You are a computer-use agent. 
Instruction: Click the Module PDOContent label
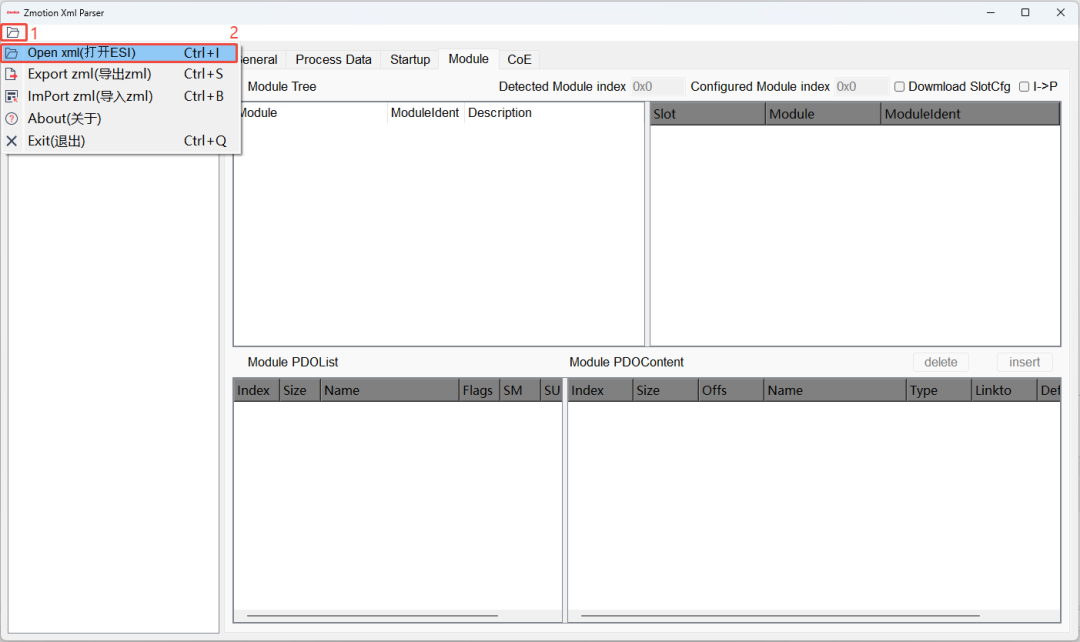626,362
